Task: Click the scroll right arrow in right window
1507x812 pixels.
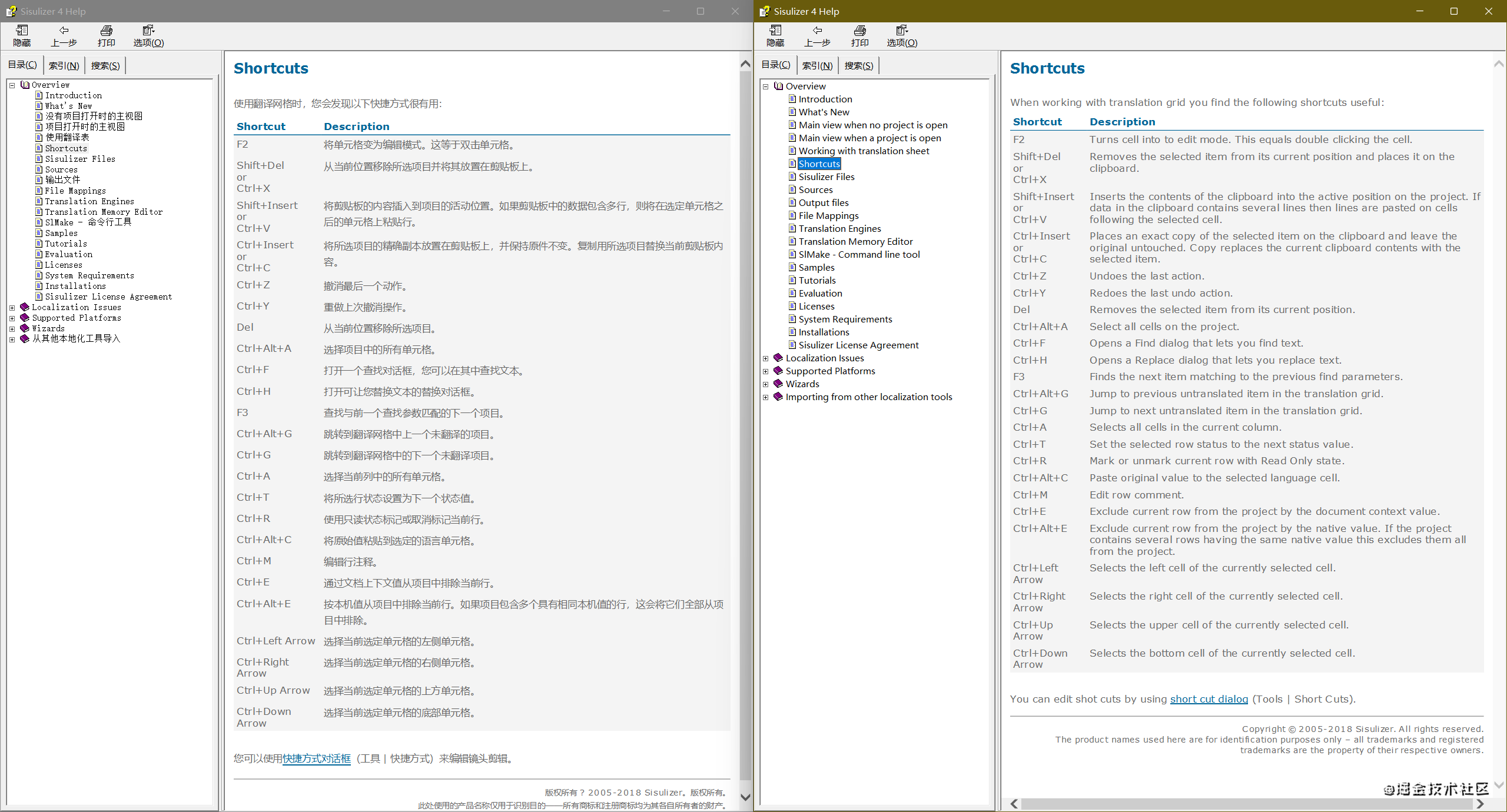Action: (1480, 804)
